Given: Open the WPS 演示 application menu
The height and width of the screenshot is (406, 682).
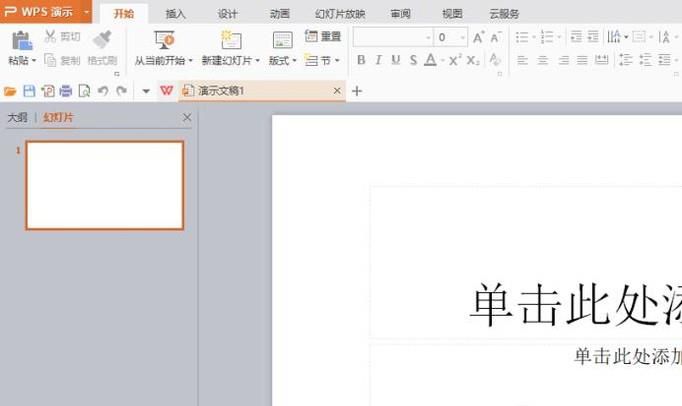Looking at the screenshot, I should point(46,11).
